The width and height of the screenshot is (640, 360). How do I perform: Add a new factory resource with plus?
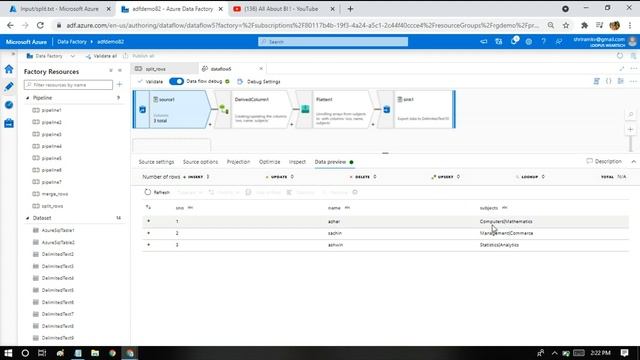point(120,84)
